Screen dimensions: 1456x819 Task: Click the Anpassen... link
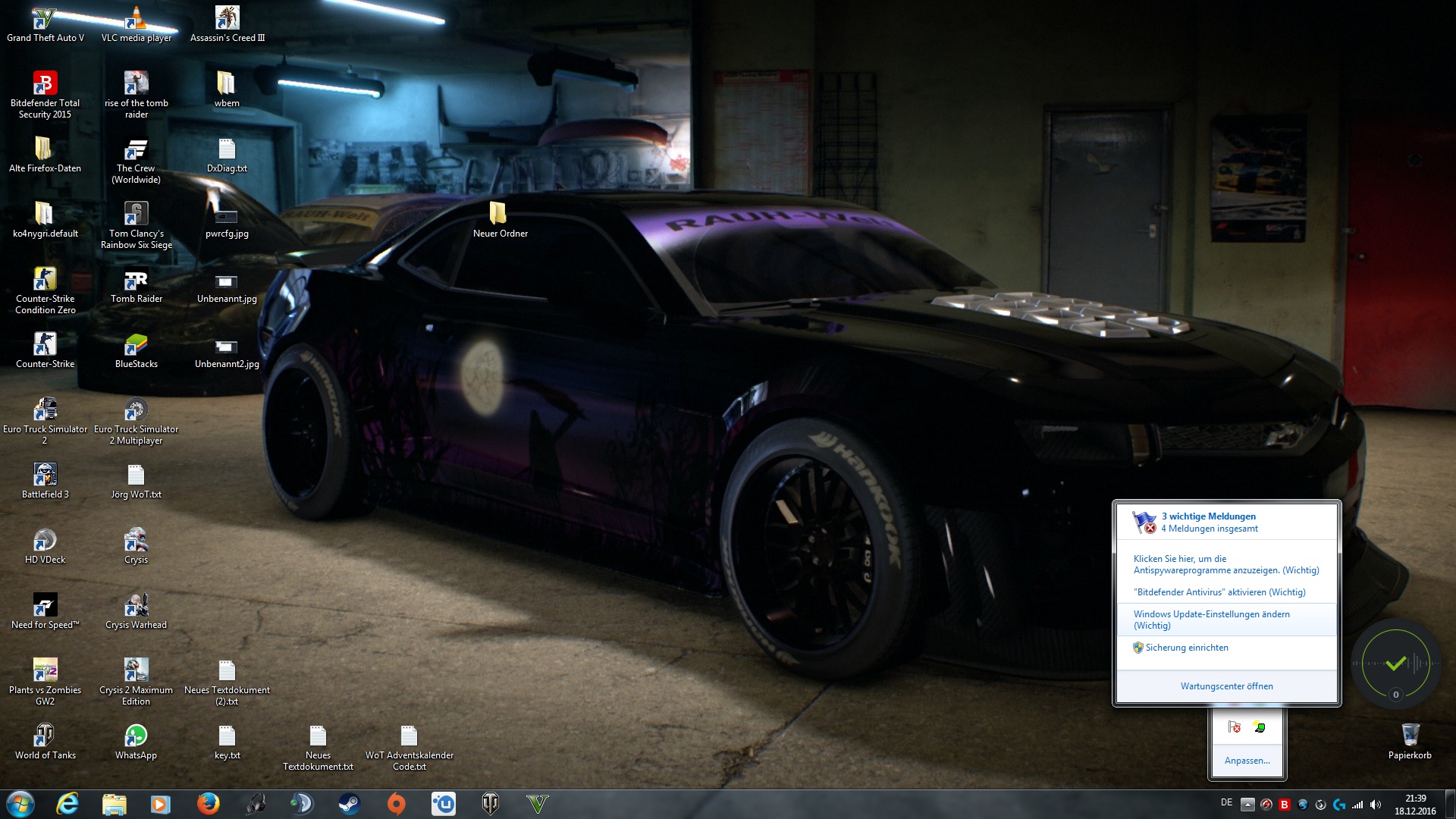pos(1247,761)
